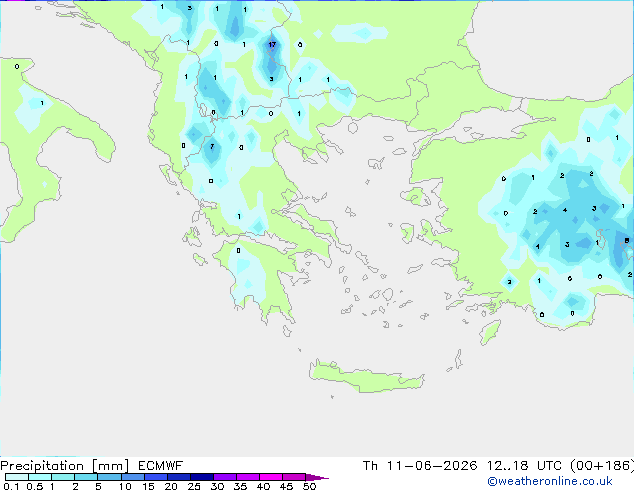
Task: Click the 20–25 mm legend color box
Action: pos(179,477)
